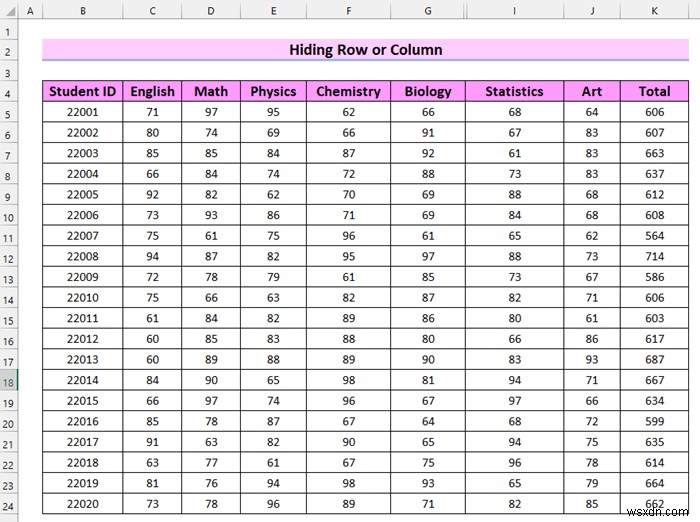
Task: Click the Student ID header cell
Action: [x=83, y=92]
